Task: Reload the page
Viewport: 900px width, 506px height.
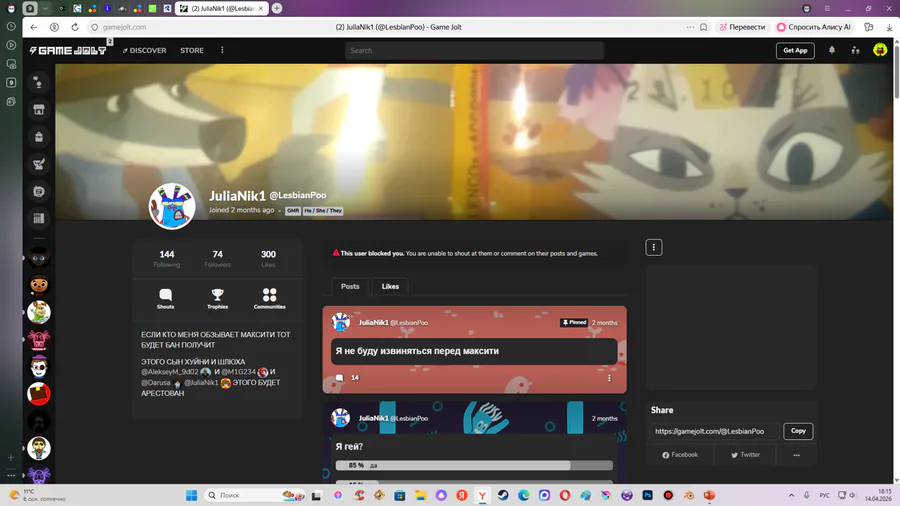Action: (75, 27)
